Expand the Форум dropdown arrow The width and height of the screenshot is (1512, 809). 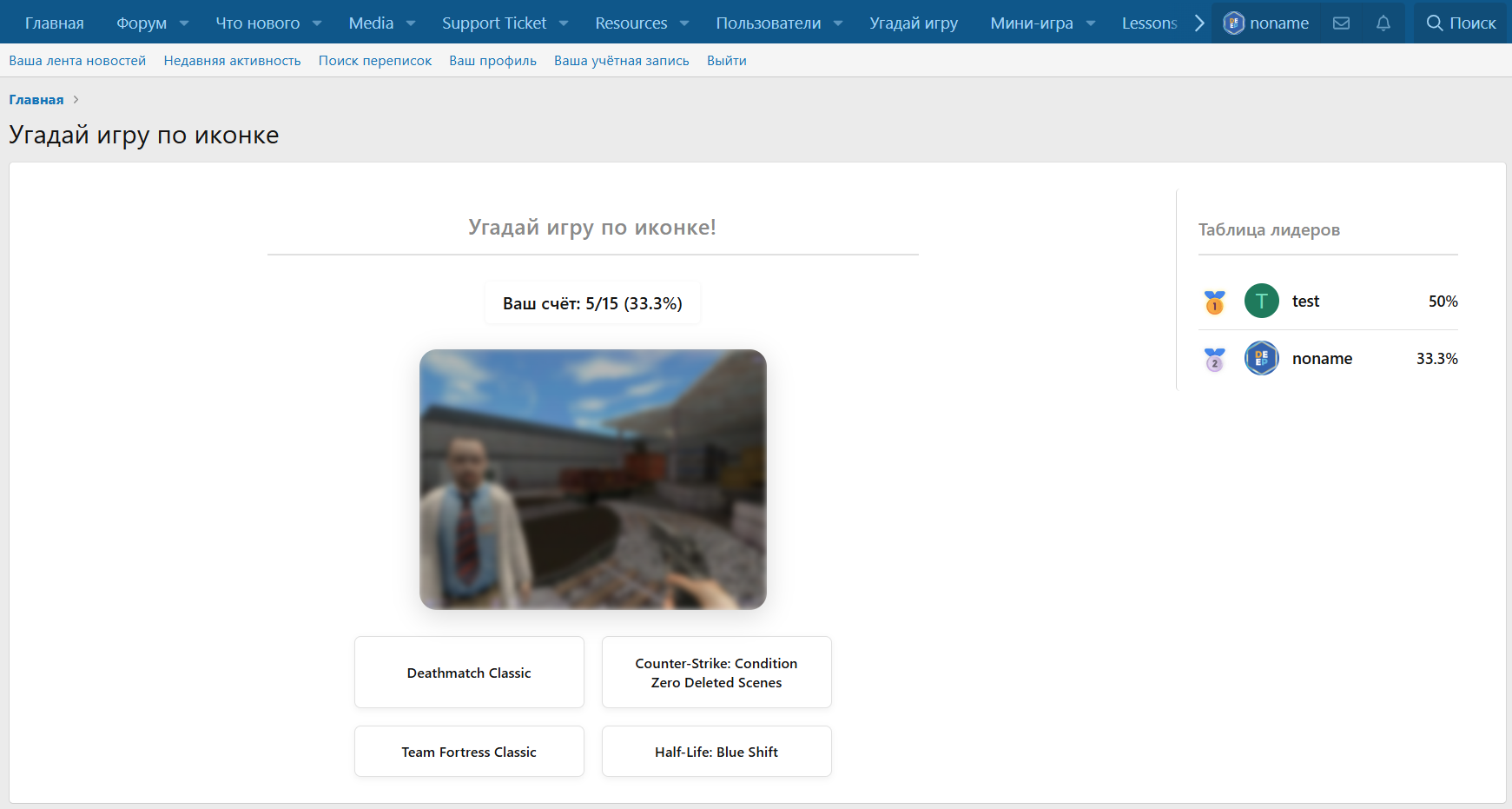[184, 23]
